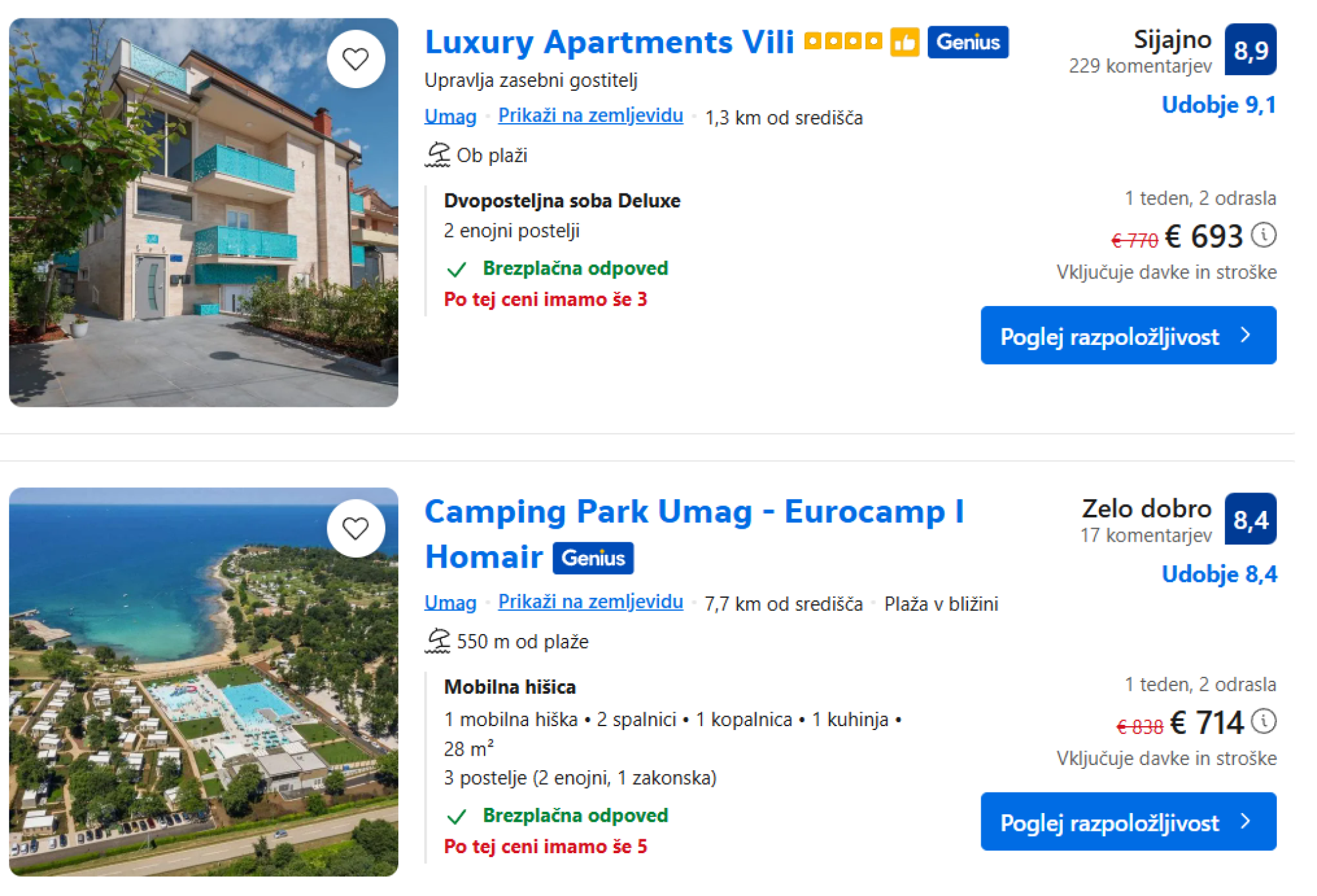Open Luxury Apartments Vili listing title
The width and height of the screenshot is (1317, 896).
click(609, 43)
